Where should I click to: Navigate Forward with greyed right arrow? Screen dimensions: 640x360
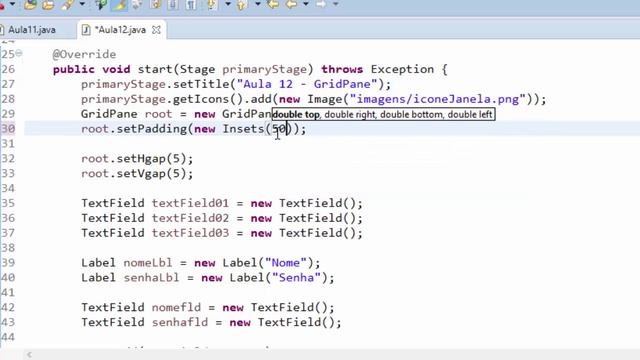point(321,4)
